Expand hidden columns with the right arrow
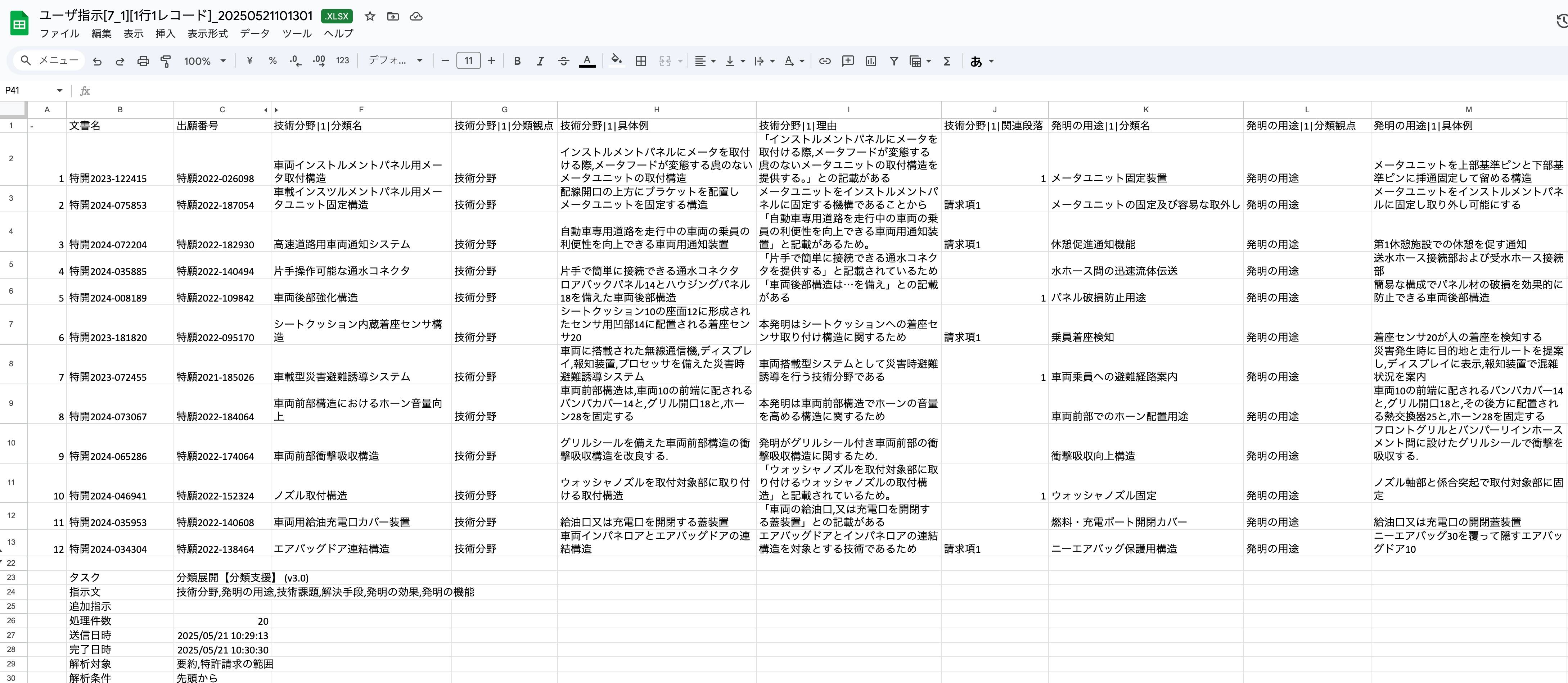Viewport: 1568px width, 683px height. tap(276, 110)
